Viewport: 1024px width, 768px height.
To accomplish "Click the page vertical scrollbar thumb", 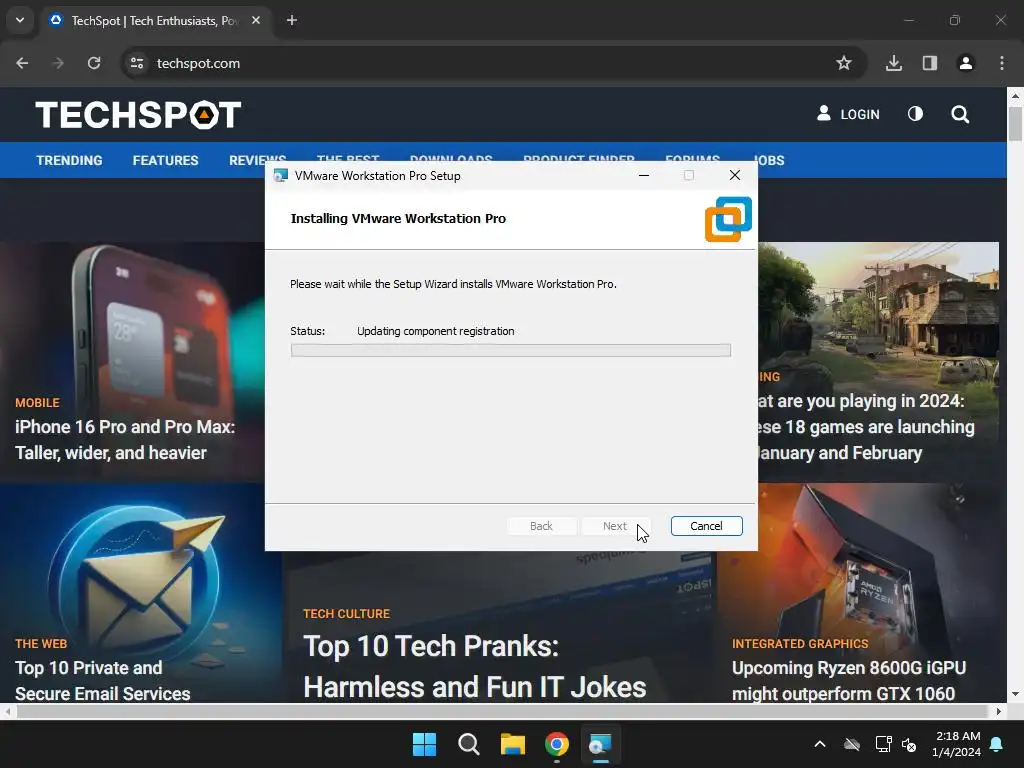I will pyautogui.click(x=1015, y=123).
